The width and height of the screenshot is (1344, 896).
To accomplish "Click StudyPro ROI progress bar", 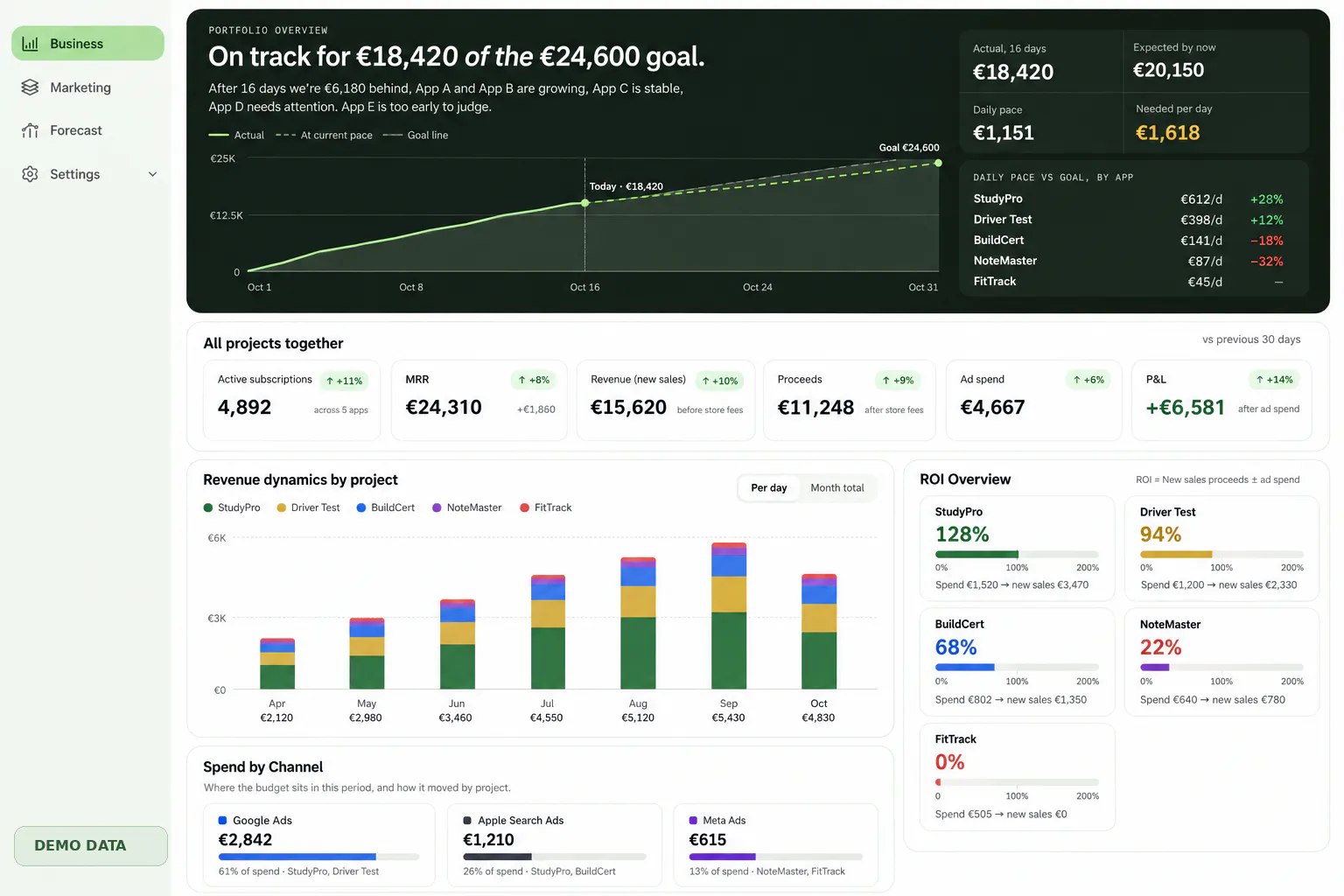I will click(x=1017, y=554).
